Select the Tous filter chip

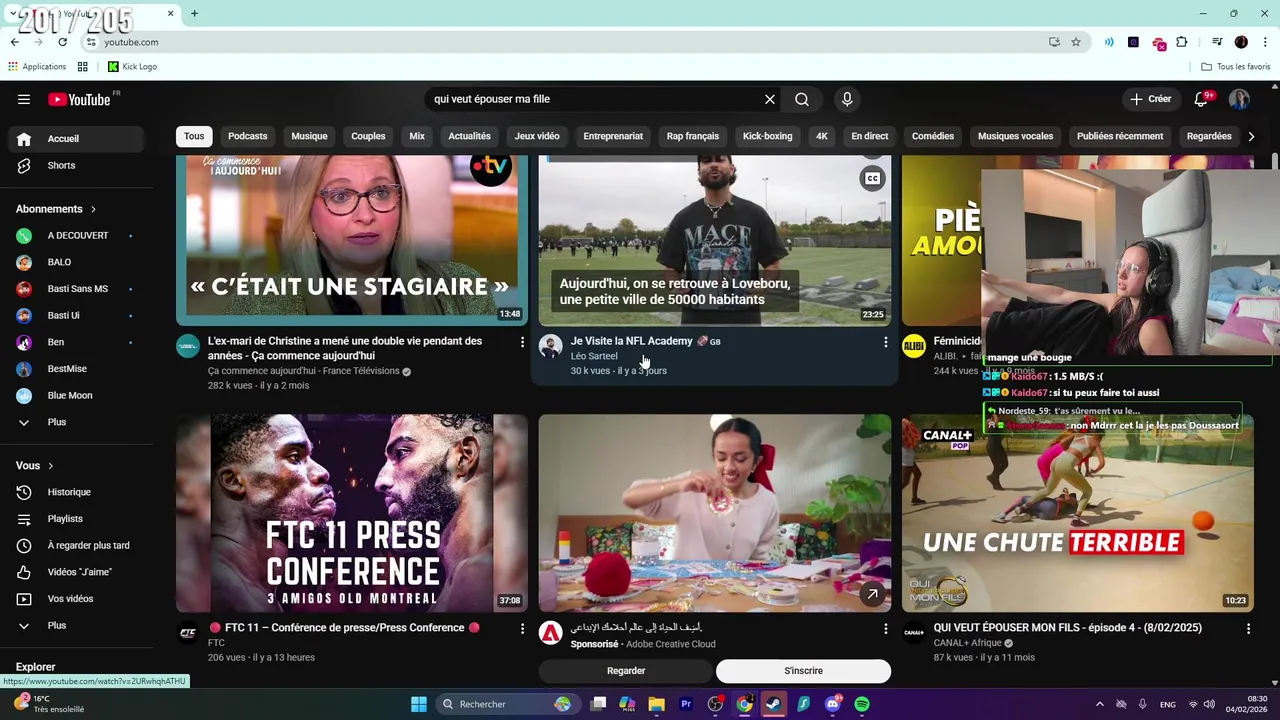(194, 136)
